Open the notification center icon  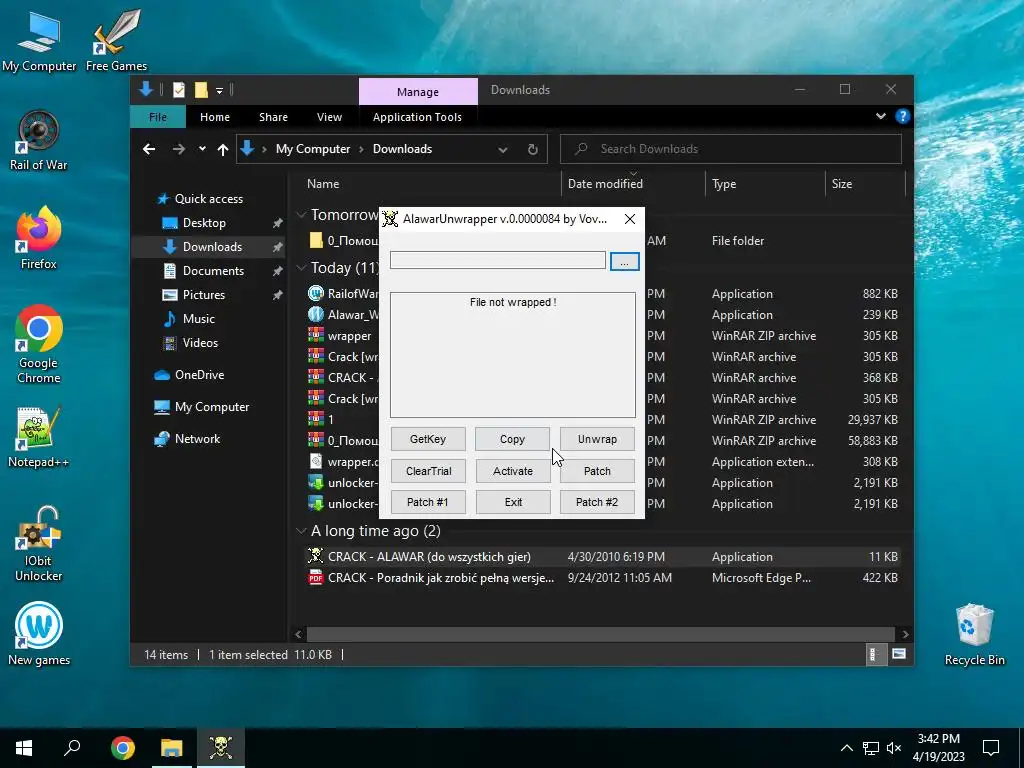[x=991, y=748]
